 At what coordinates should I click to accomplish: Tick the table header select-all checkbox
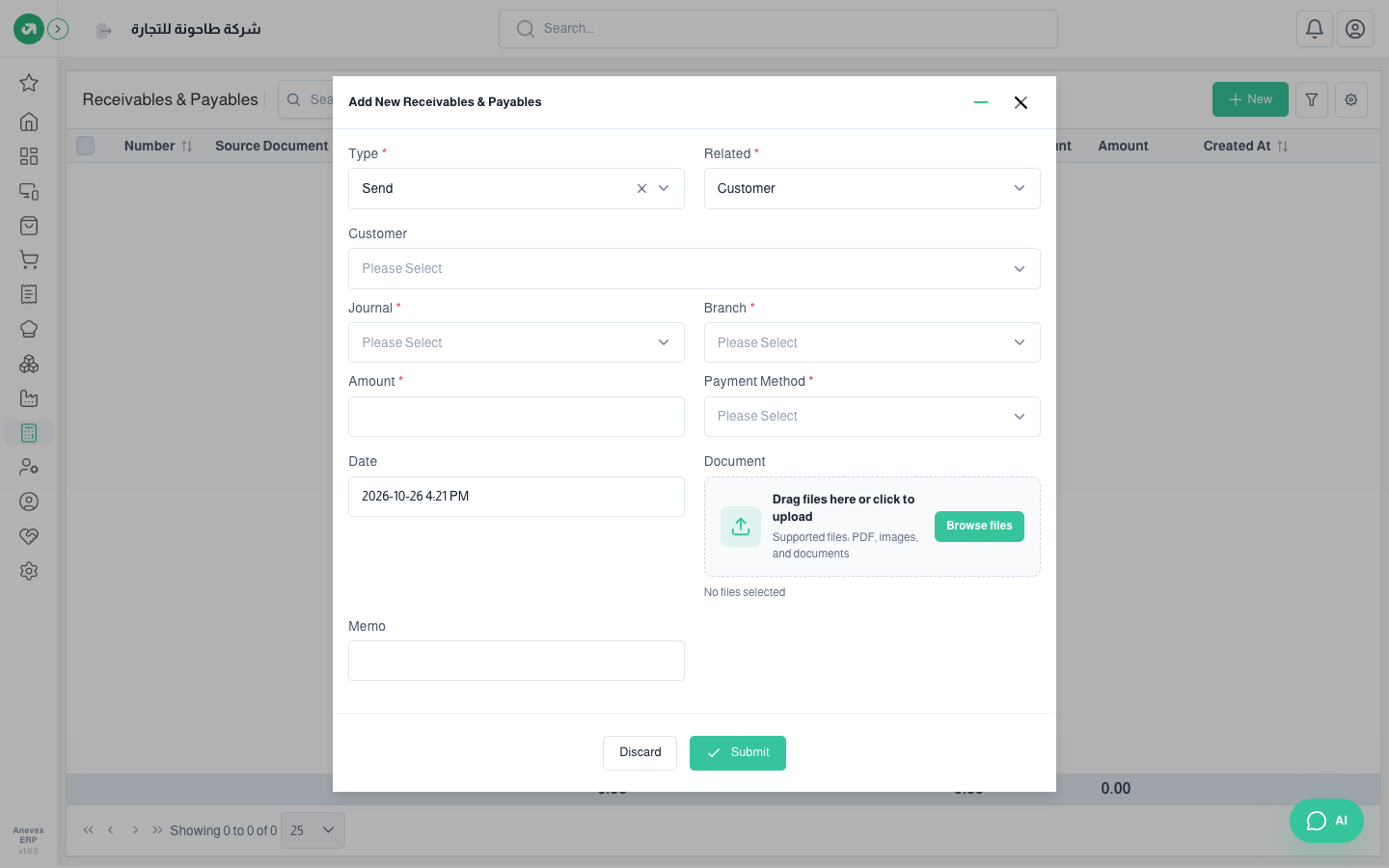86,146
